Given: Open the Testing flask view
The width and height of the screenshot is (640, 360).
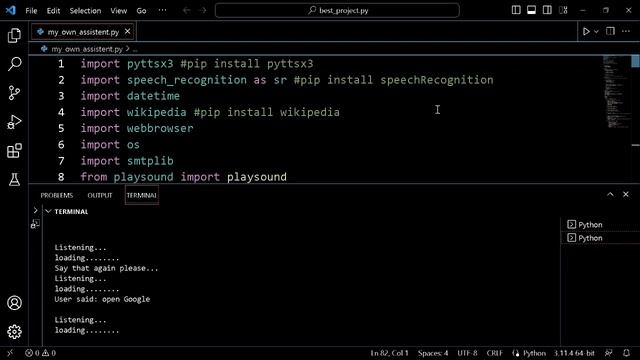Looking at the screenshot, I should 14,179.
